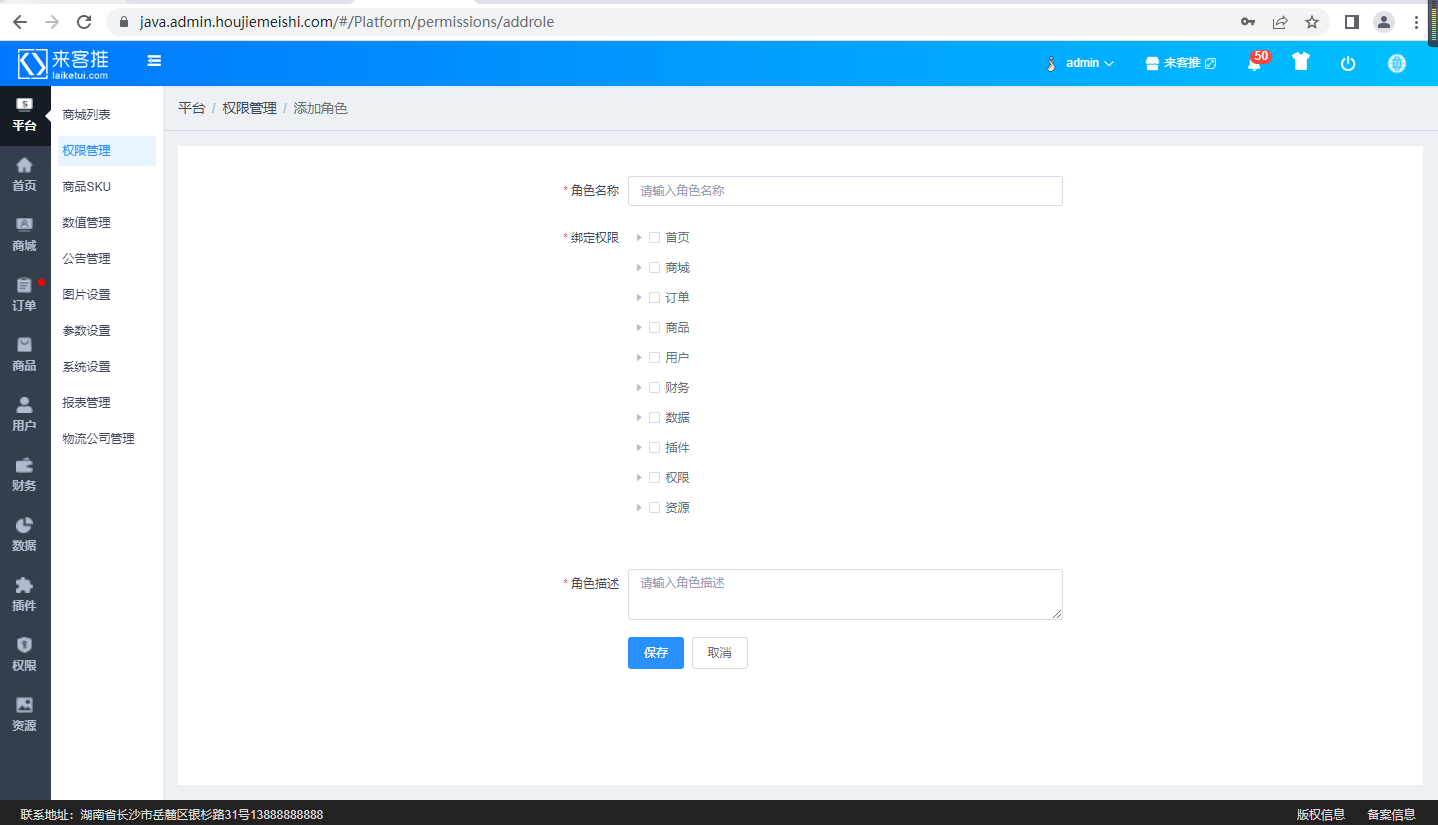The height and width of the screenshot is (825, 1438).
Task: Collapse sidebar with the hamburger menu icon
Action: (154, 62)
